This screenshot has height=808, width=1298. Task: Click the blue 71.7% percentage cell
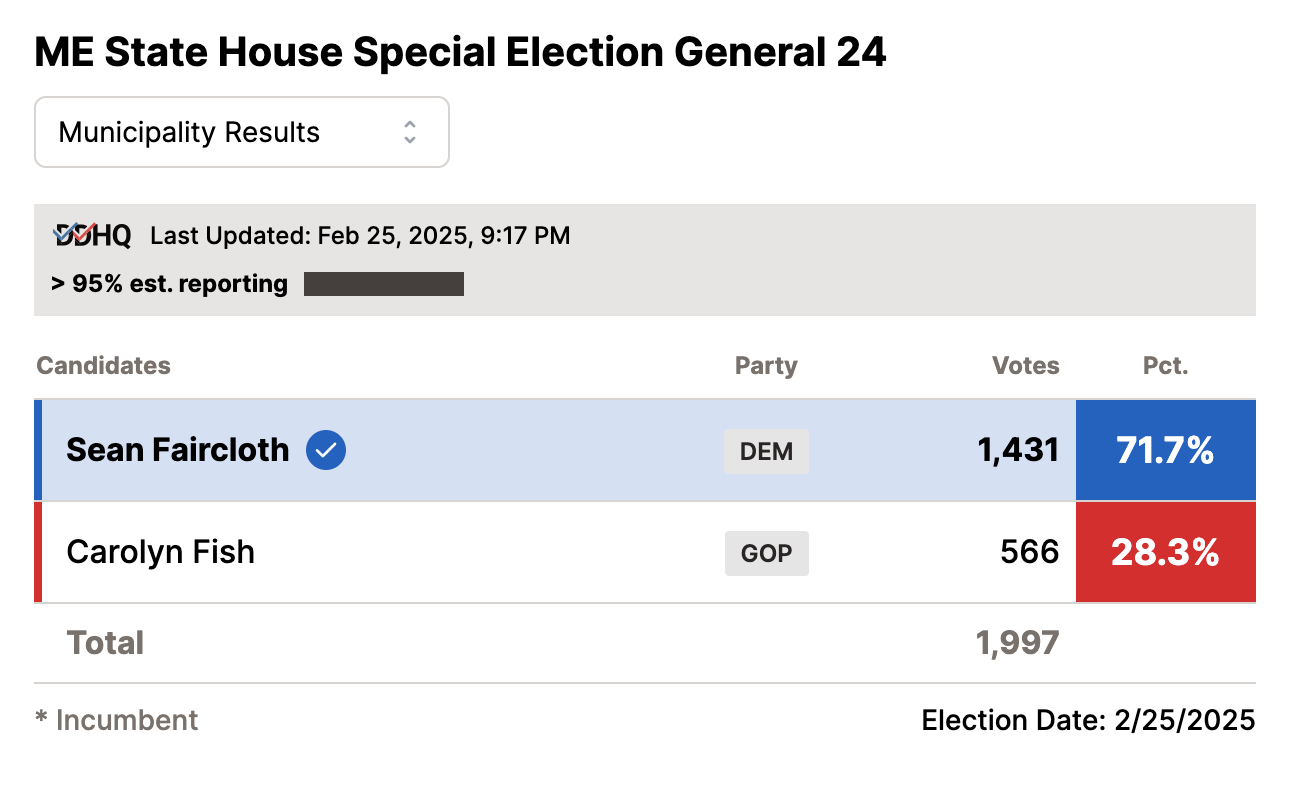[1166, 450]
